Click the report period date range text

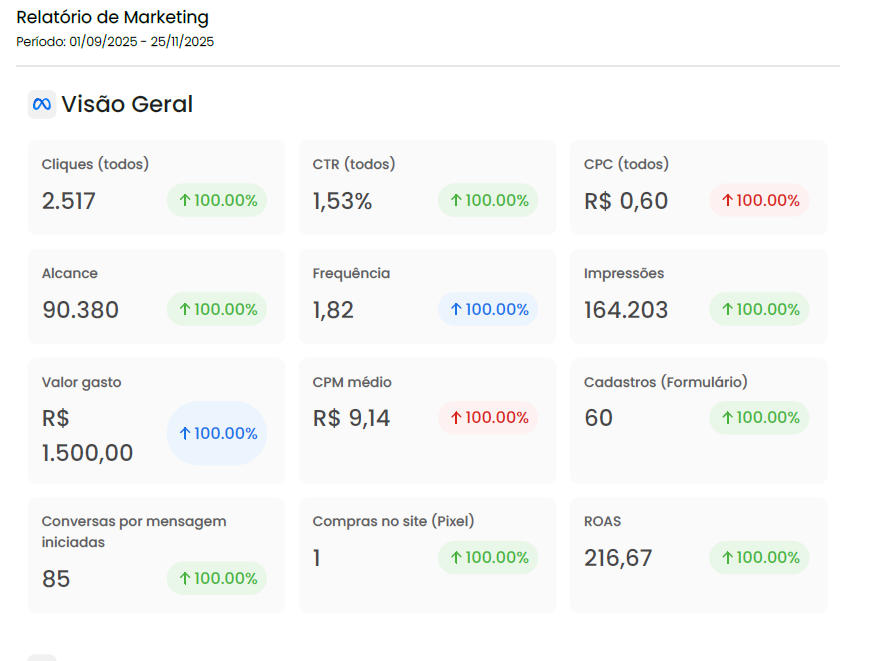click(x=115, y=42)
